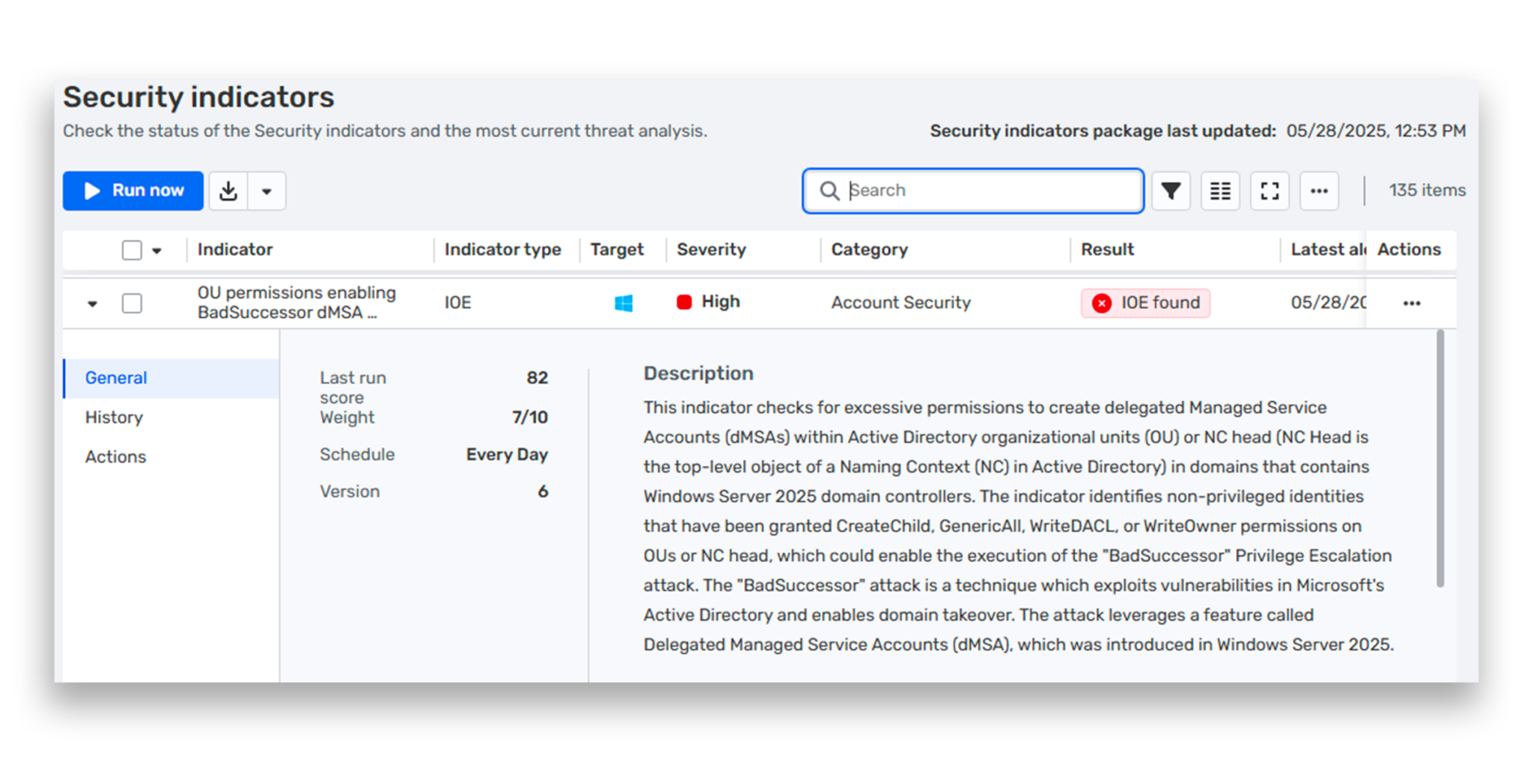
Task: Click the IOE found result badge
Action: tap(1145, 302)
